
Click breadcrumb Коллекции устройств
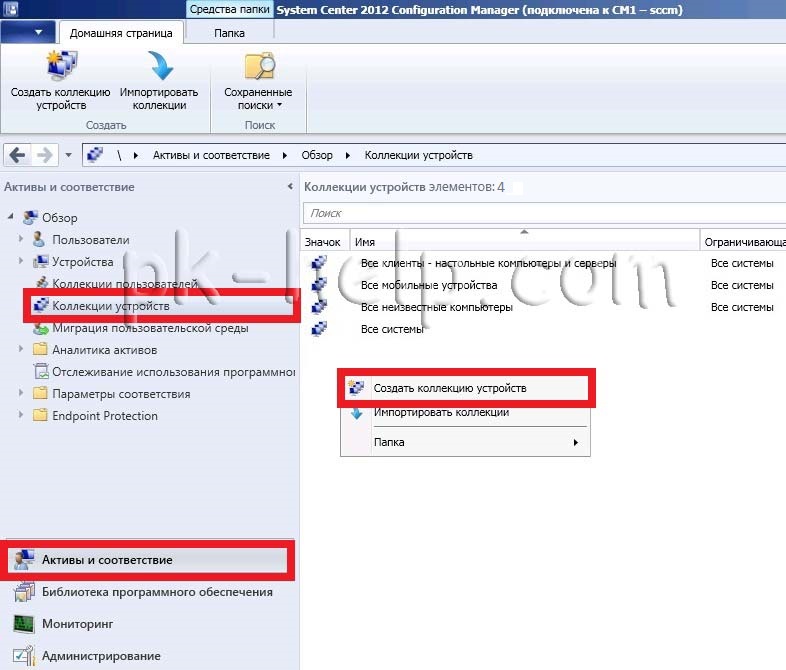(x=419, y=155)
